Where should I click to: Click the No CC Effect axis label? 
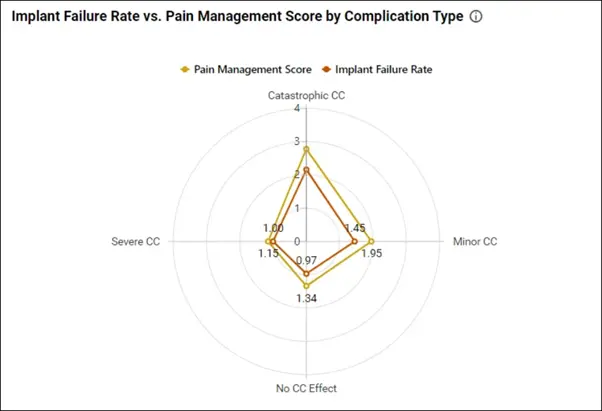(306, 389)
